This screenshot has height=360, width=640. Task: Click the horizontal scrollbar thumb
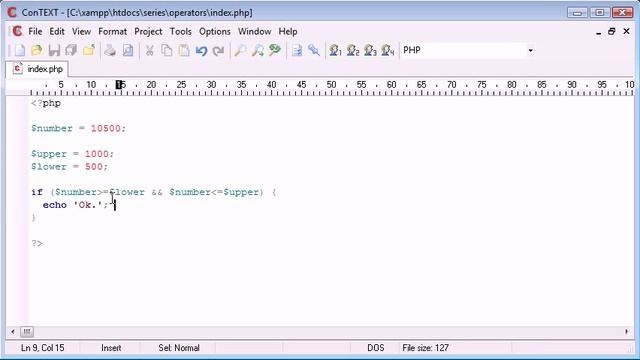(x=27, y=331)
